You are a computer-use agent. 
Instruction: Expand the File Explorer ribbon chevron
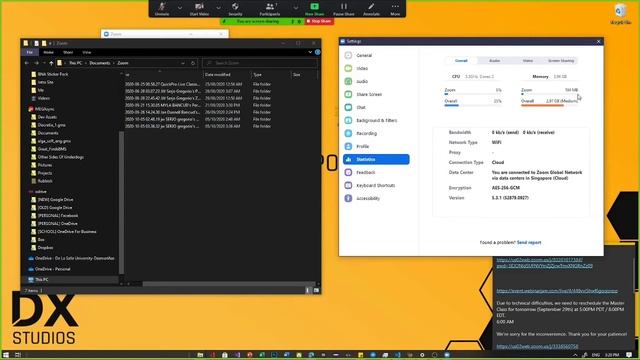(310, 52)
